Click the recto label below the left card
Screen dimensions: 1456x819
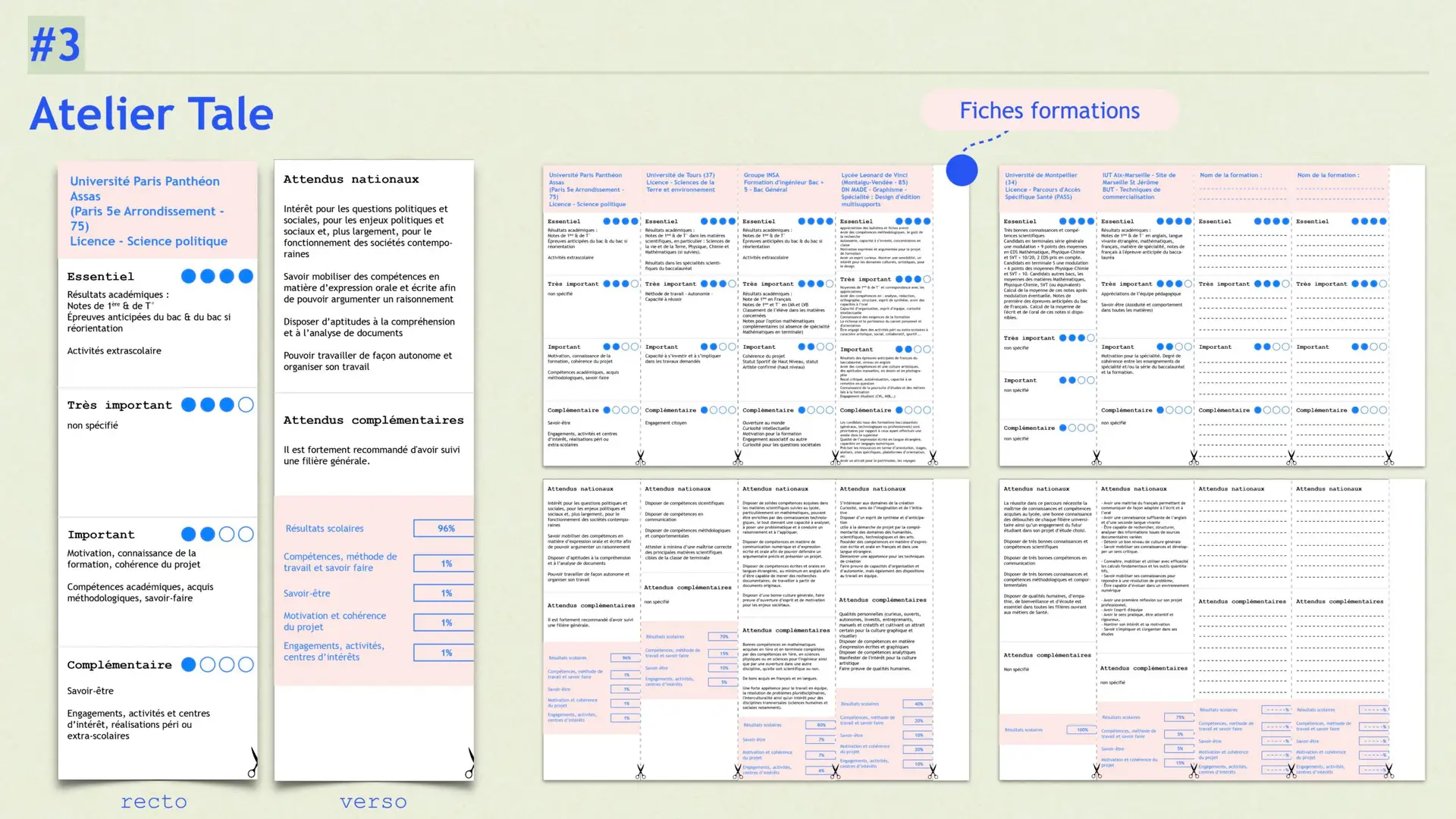[x=154, y=802]
